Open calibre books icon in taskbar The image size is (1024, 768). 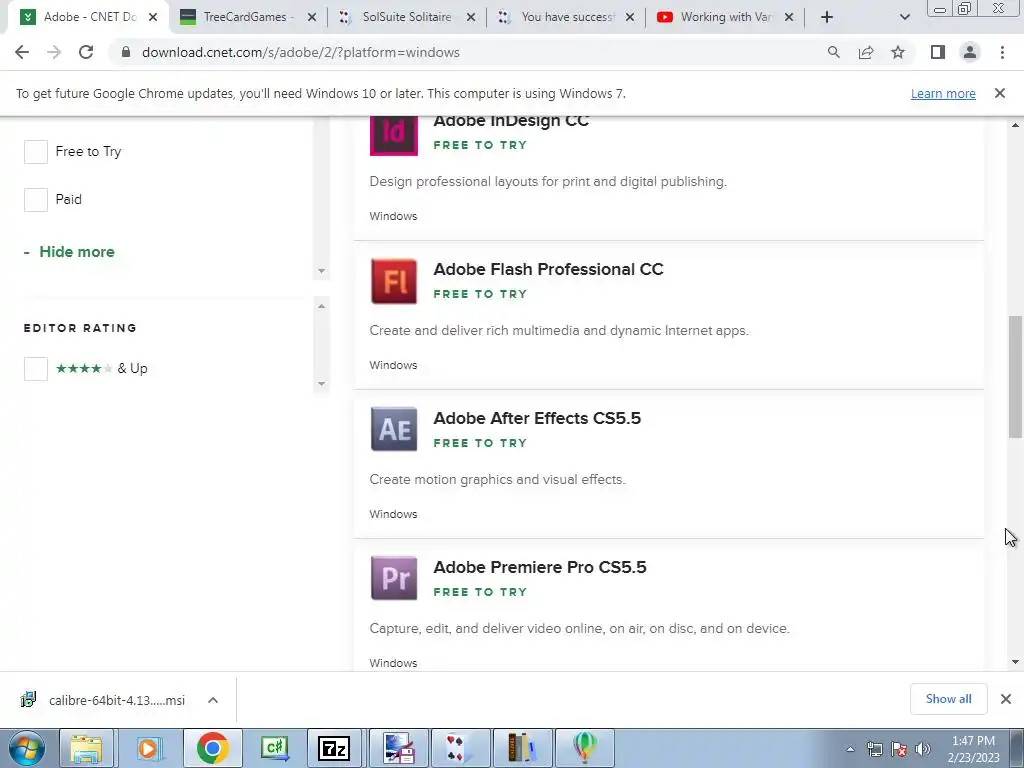click(x=521, y=748)
